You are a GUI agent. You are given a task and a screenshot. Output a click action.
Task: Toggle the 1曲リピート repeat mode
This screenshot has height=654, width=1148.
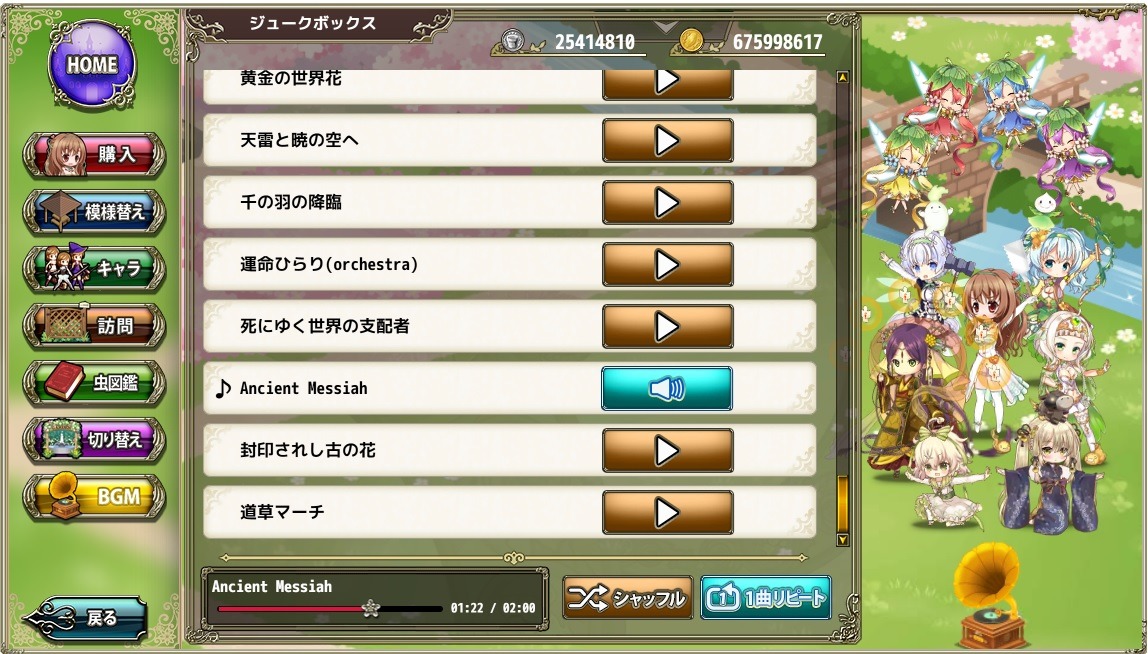coord(766,598)
